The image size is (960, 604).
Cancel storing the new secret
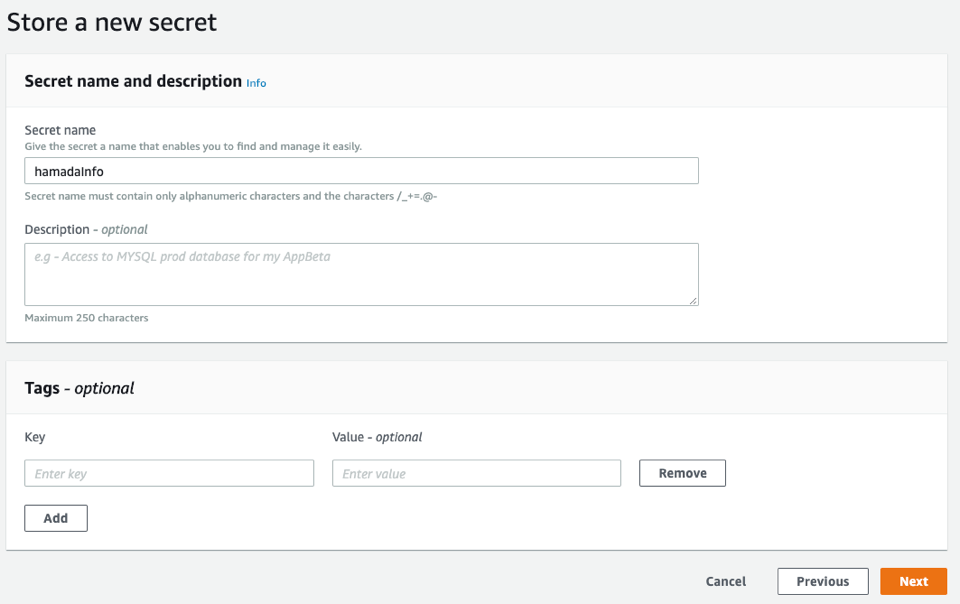tap(725, 581)
